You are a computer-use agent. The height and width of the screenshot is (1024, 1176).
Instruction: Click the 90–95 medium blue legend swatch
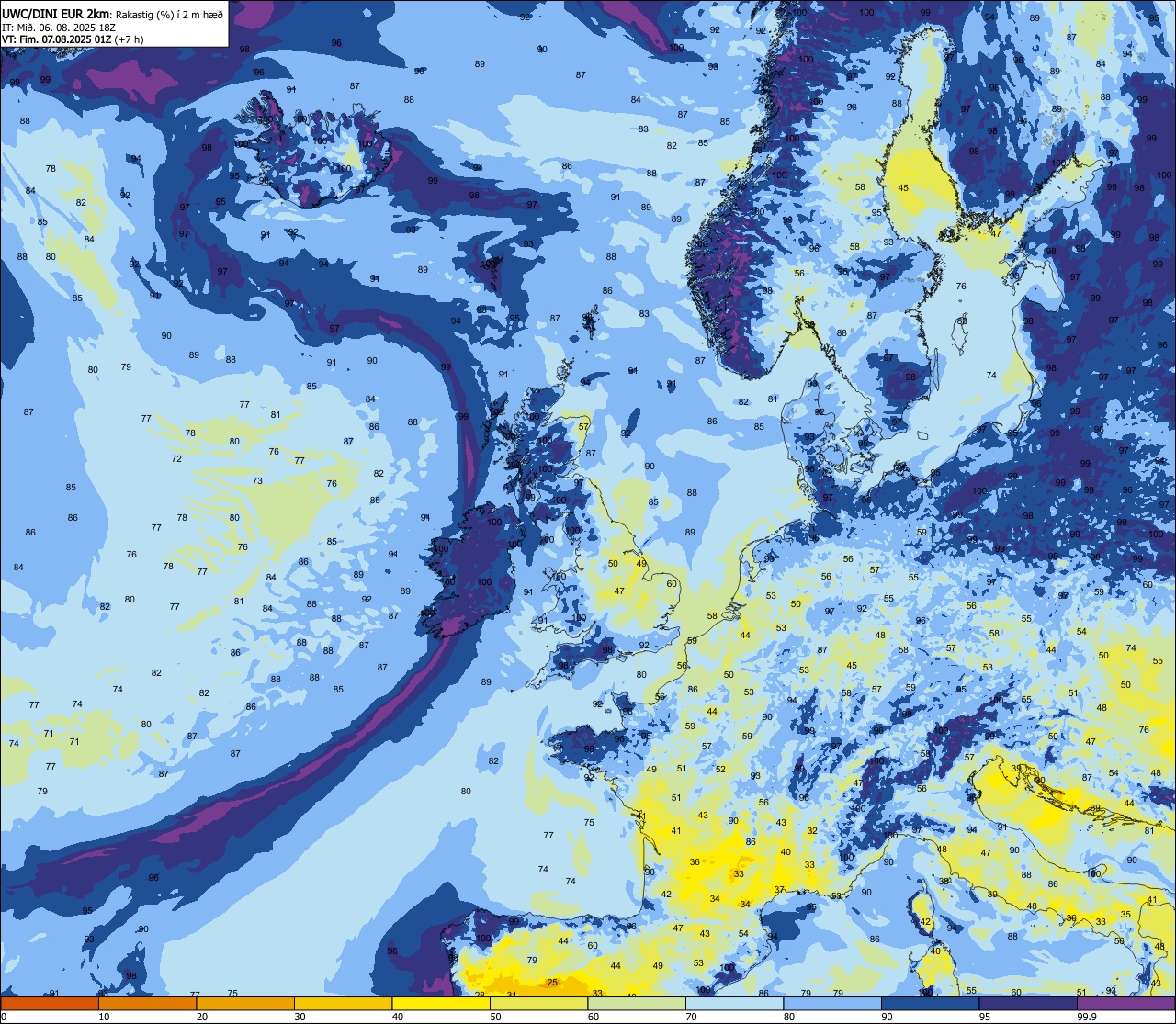(x=930, y=1003)
